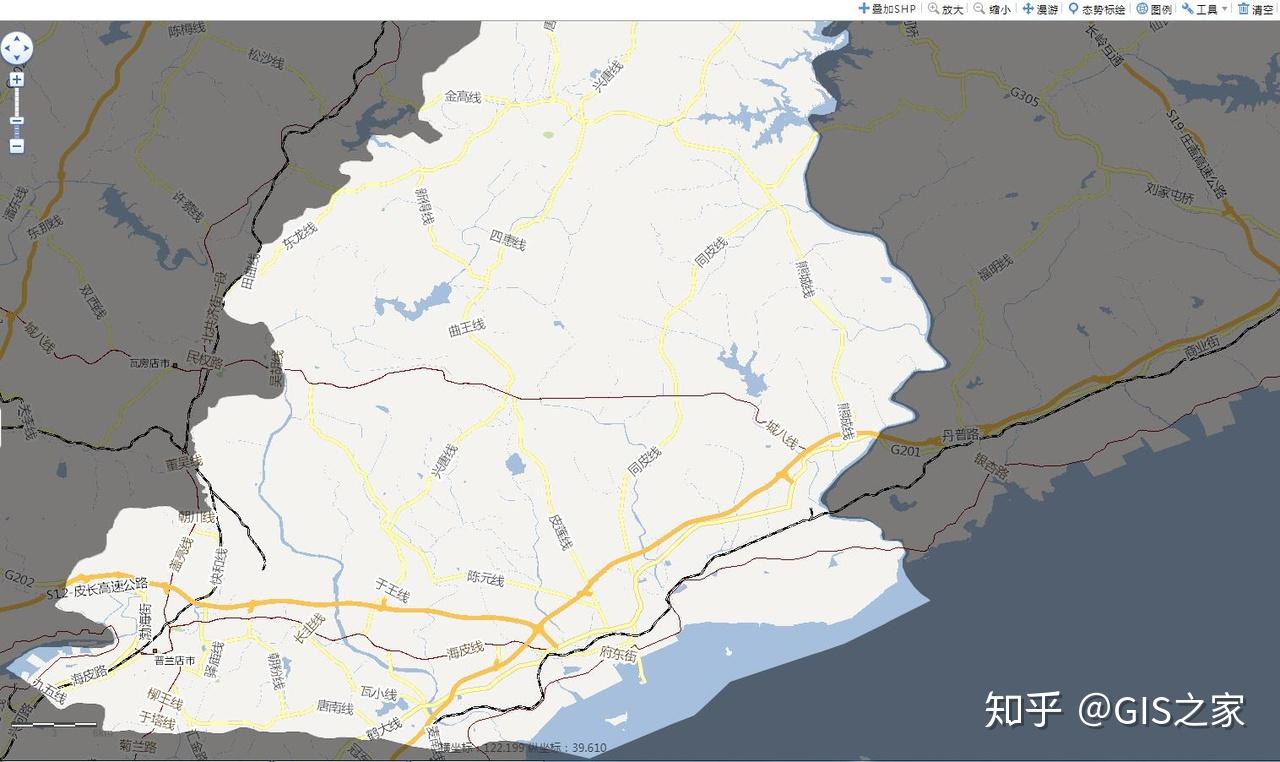Click the up arrow on the map compass

click(17, 38)
